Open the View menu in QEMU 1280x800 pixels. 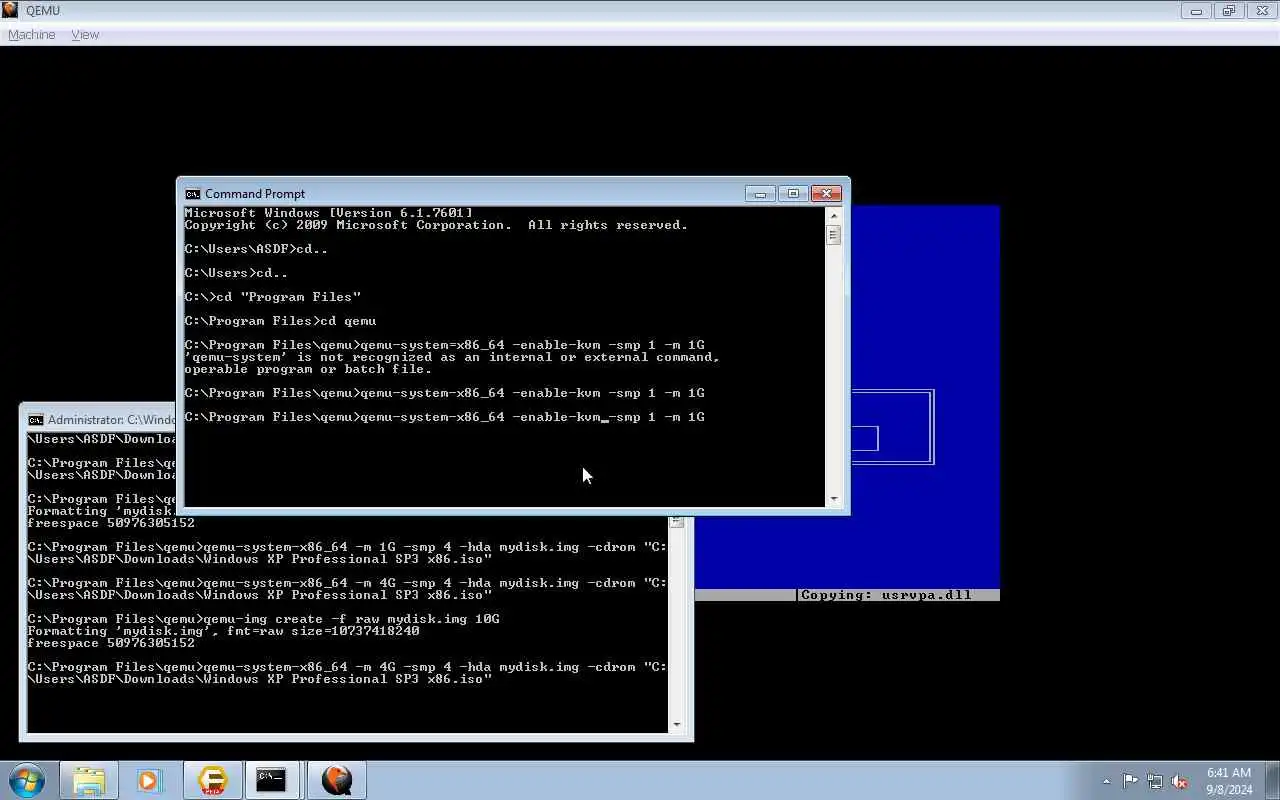click(85, 34)
